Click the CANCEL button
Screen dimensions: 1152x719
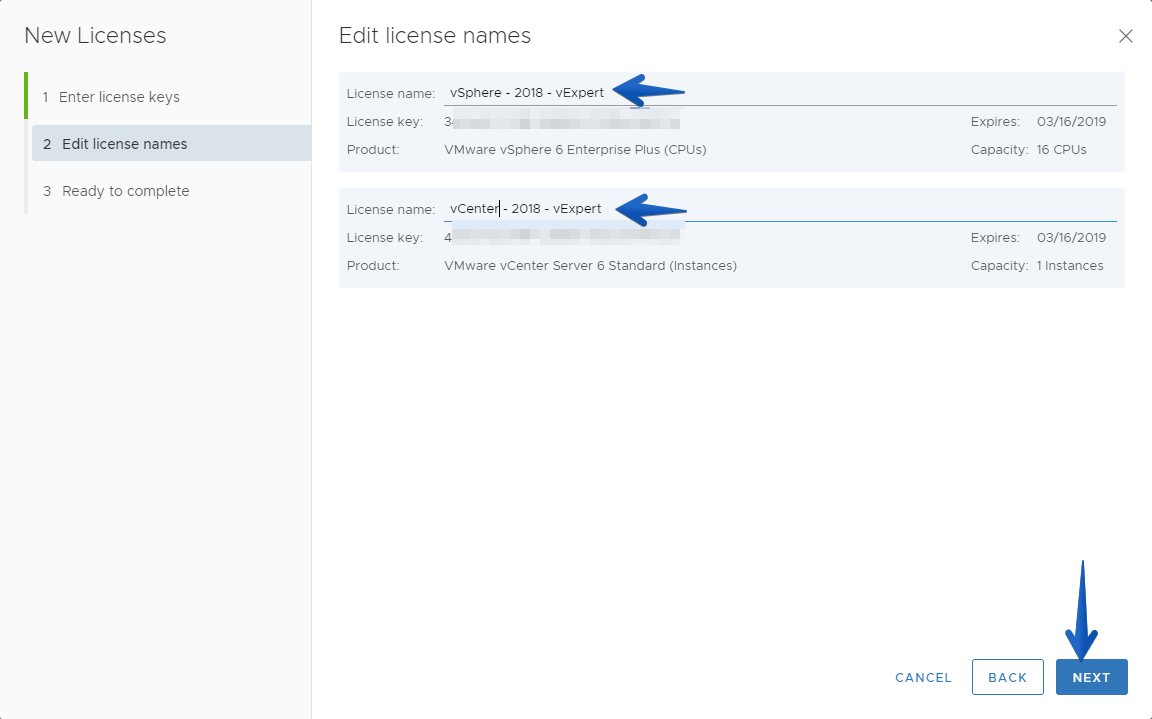(923, 678)
